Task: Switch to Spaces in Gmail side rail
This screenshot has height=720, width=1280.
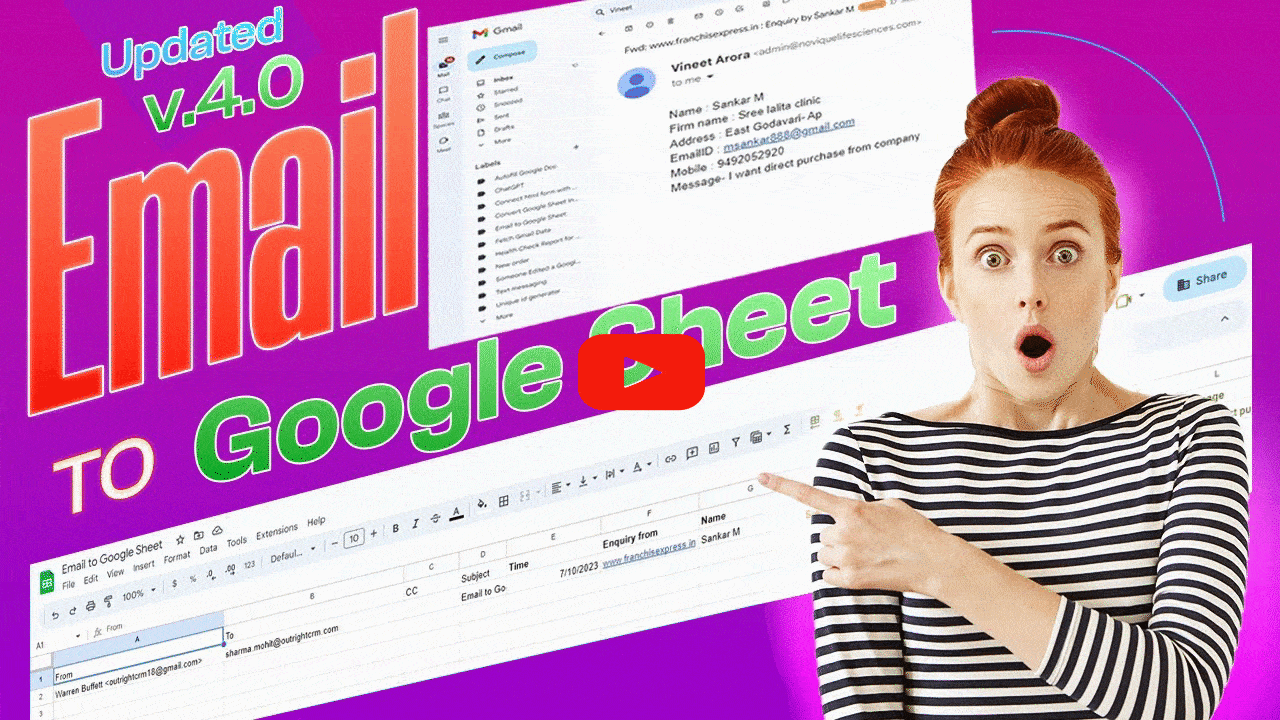Action: 444,118
